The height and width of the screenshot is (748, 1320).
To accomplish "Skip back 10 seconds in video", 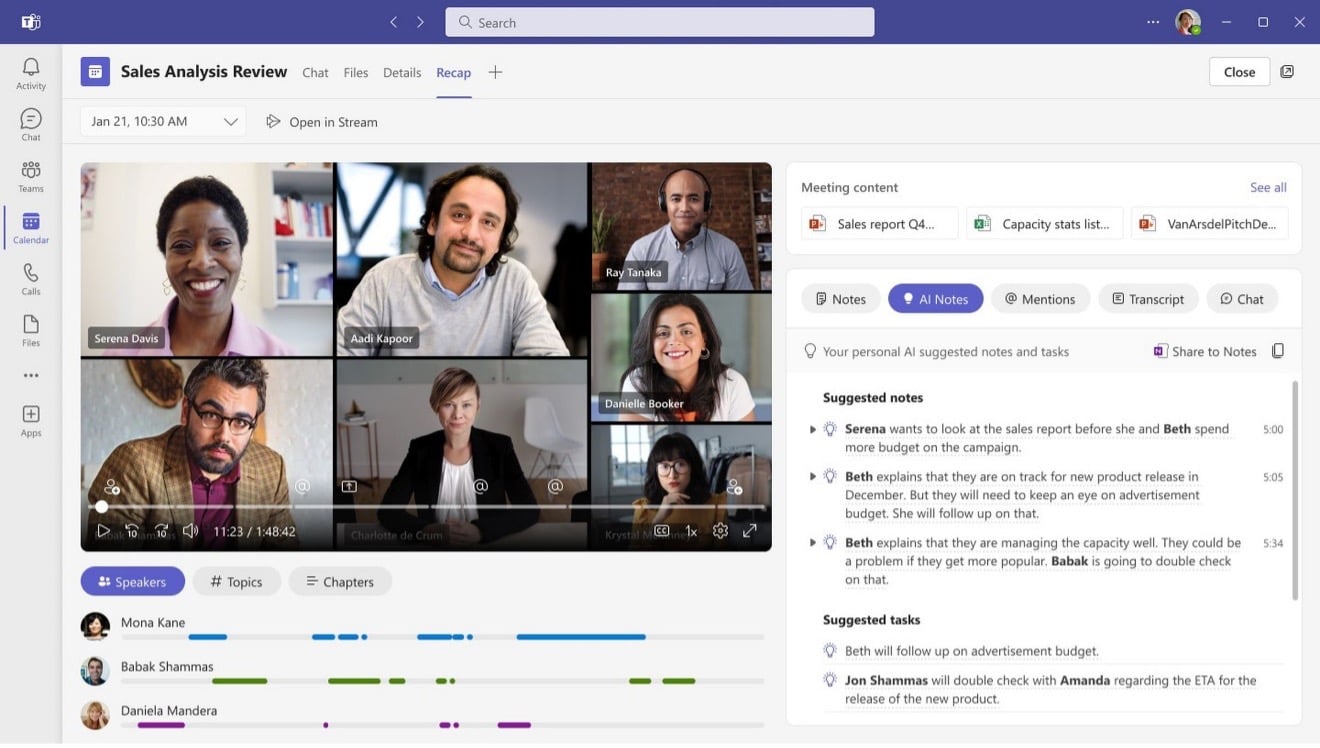I will pos(132,531).
